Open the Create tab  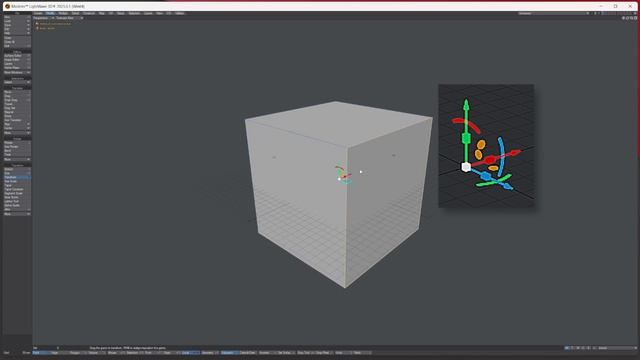(x=38, y=13)
